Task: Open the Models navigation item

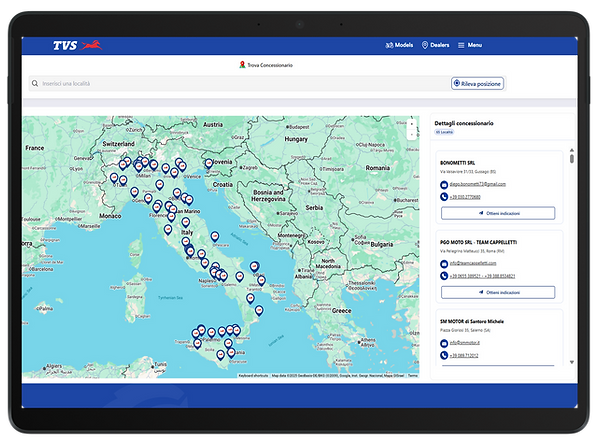Action: (399, 45)
